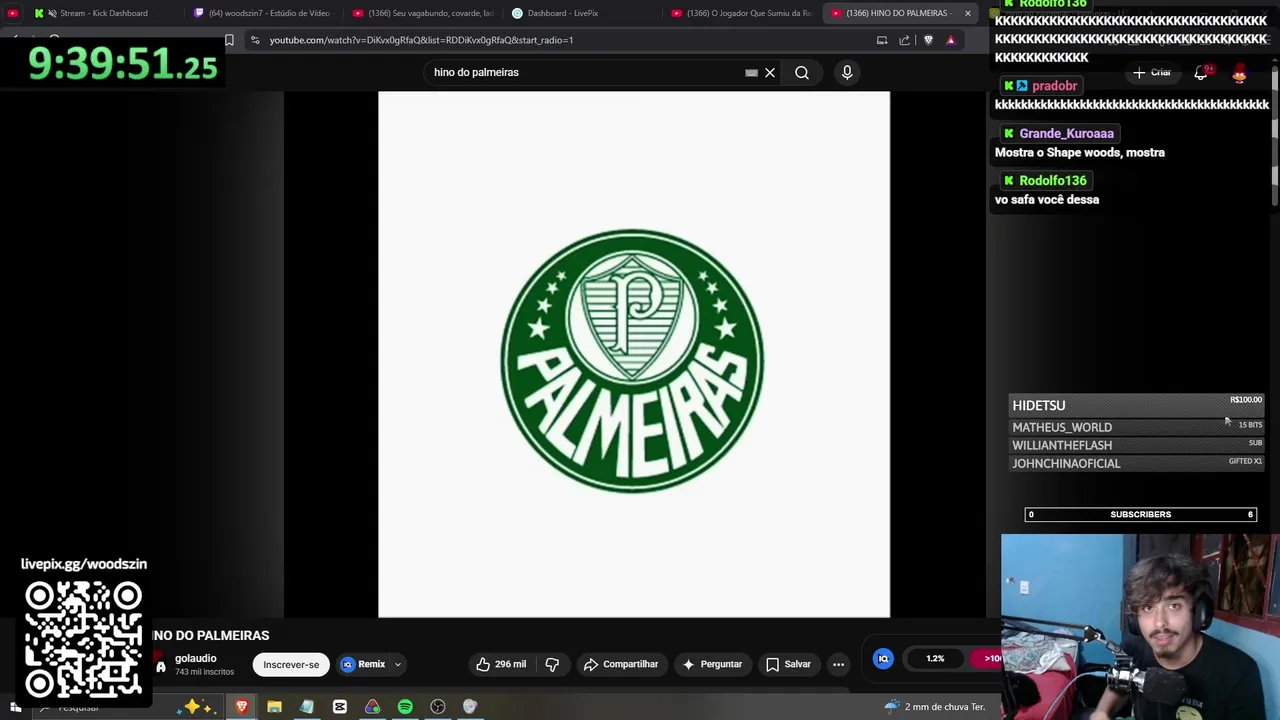This screenshot has width=1280, height=720.
Task: Click the livepix.gg/woodszin text
Action: (84, 564)
